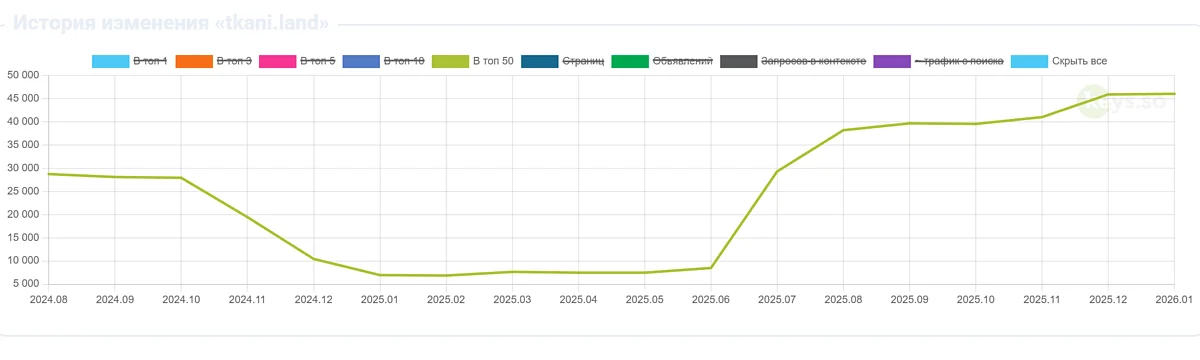This screenshot has height=360, width=1200.
Task: Select the line data point at 2025.11
Action: coord(1042,117)
